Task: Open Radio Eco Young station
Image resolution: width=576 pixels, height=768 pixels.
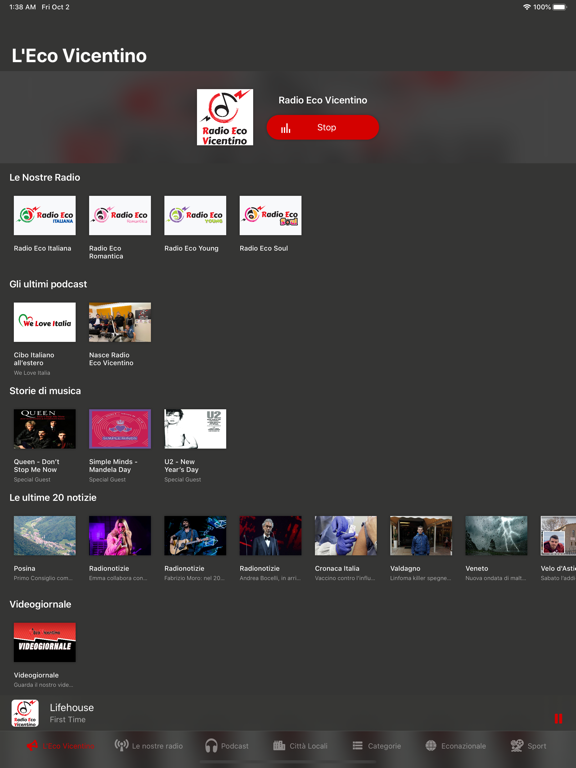Action: pyautogui.click(x=195, y=216)
